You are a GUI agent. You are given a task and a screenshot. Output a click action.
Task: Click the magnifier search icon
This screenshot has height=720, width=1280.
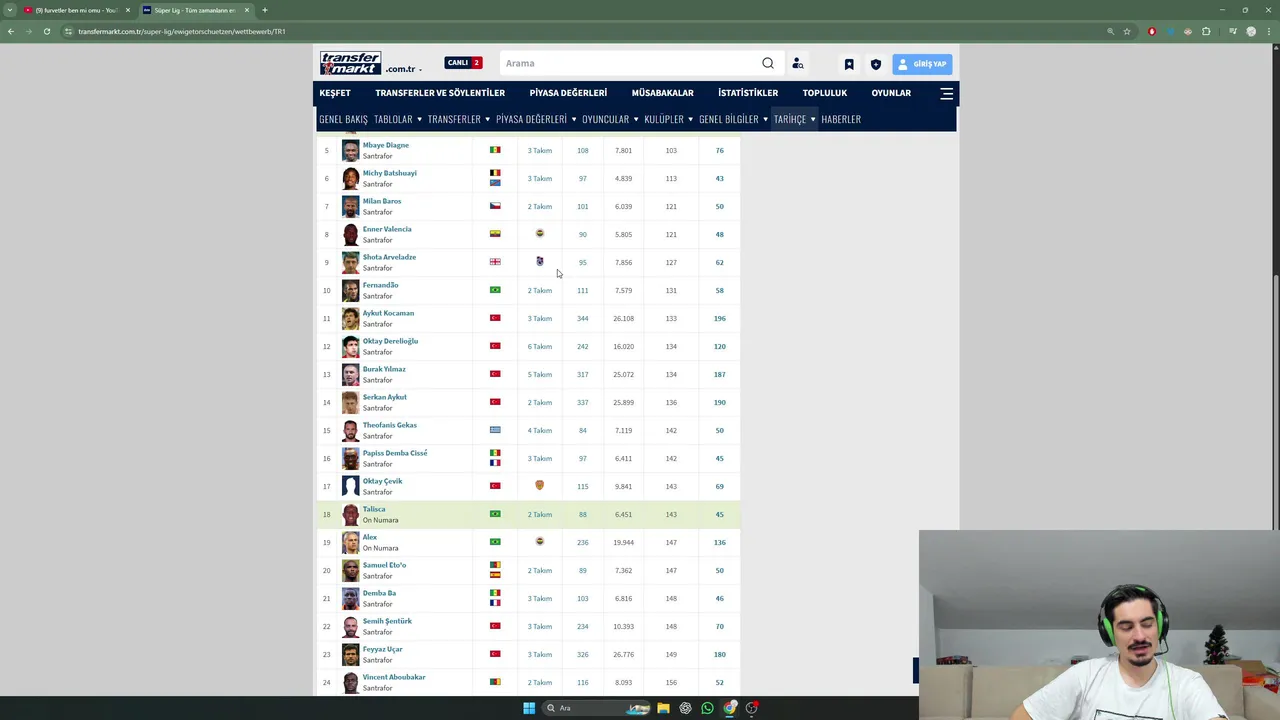768,63
